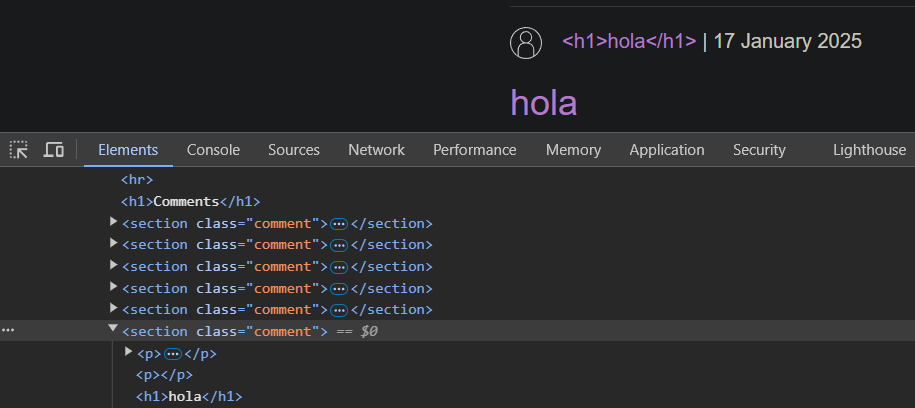Expand the second comment section node
Viewport: 915px width, 408px height.
point(114,242)
